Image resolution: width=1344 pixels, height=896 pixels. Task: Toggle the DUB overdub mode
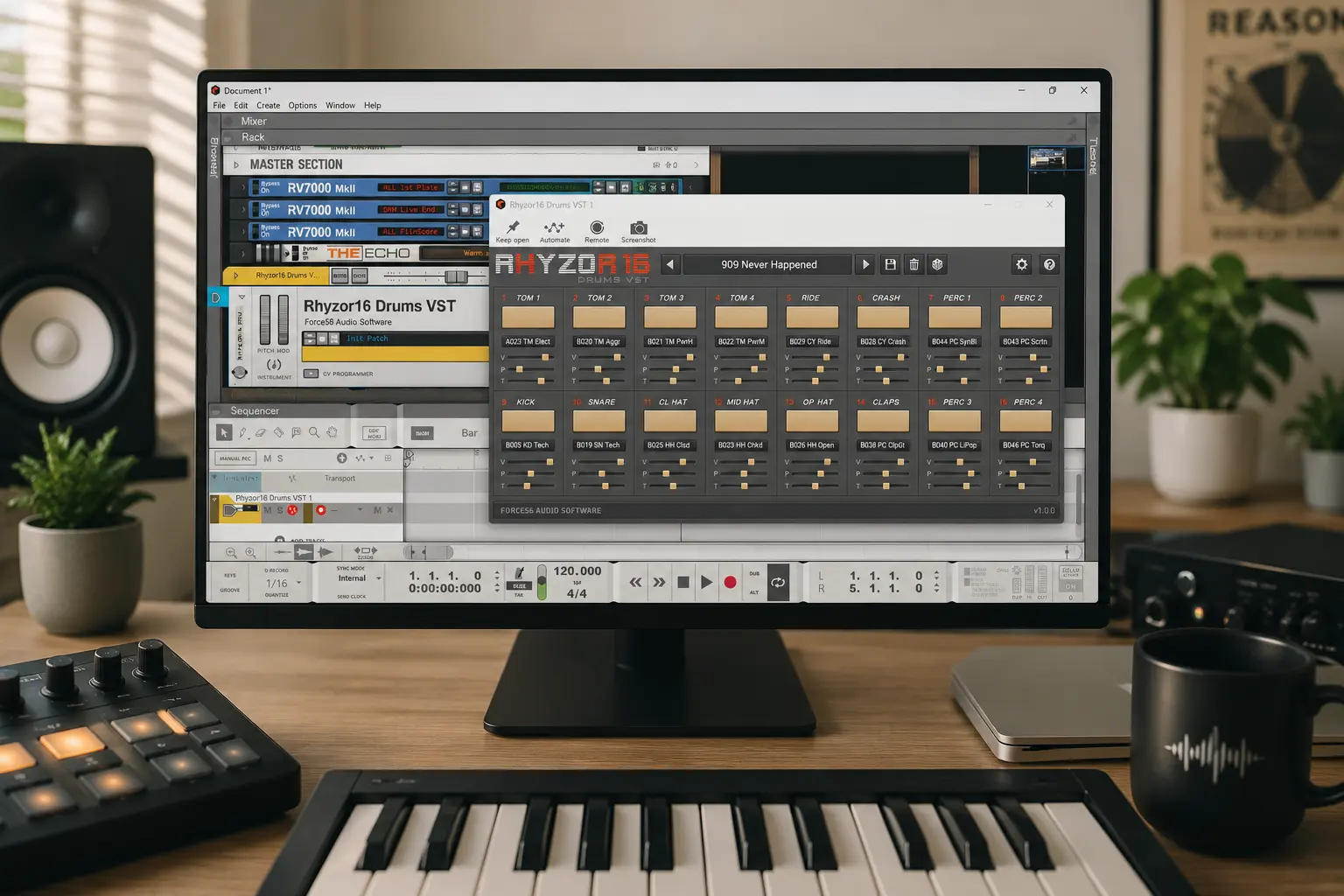754,574
